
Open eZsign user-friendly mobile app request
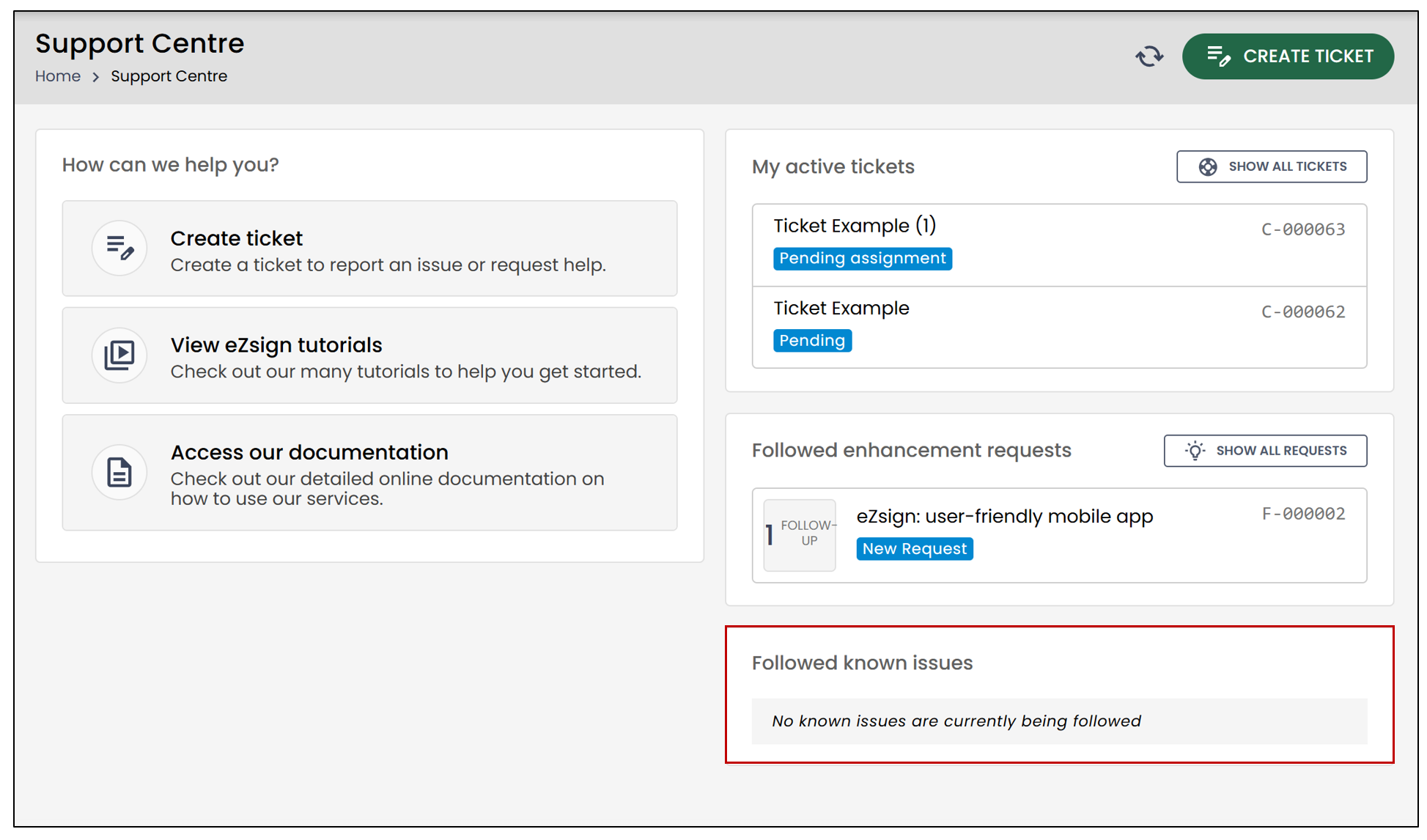(1059, 535)
